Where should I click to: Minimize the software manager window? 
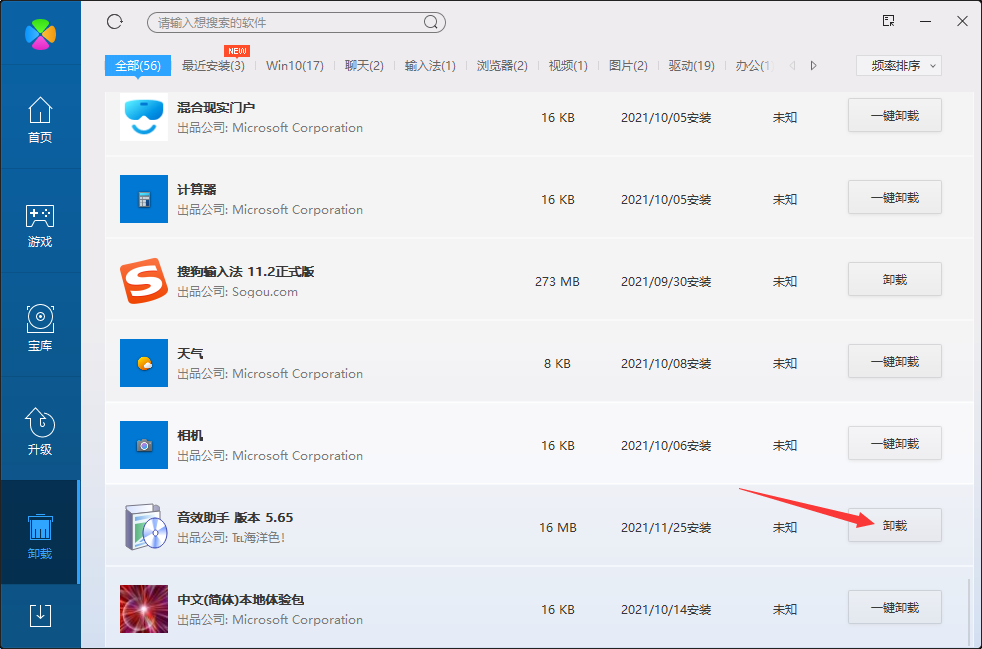pos(927,21)
